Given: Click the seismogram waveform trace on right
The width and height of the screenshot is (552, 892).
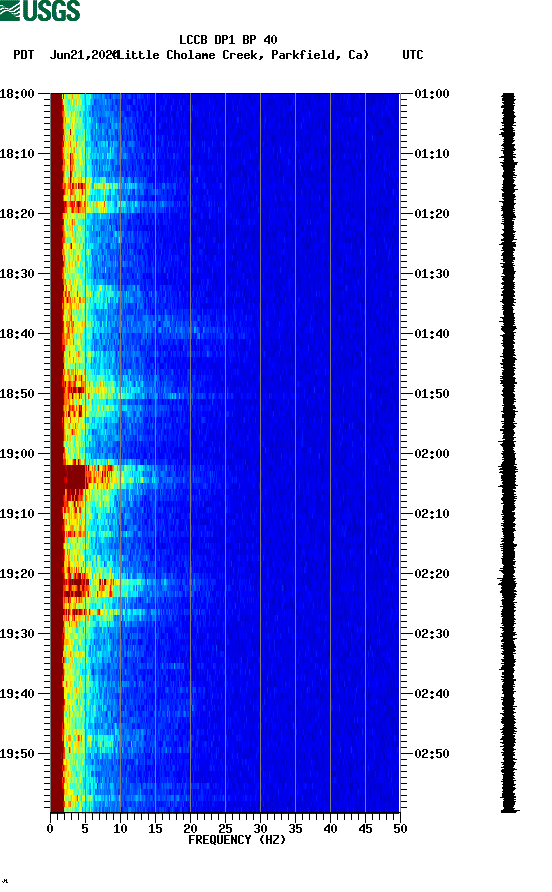Looking at the screenshot, I should [508, 453].
